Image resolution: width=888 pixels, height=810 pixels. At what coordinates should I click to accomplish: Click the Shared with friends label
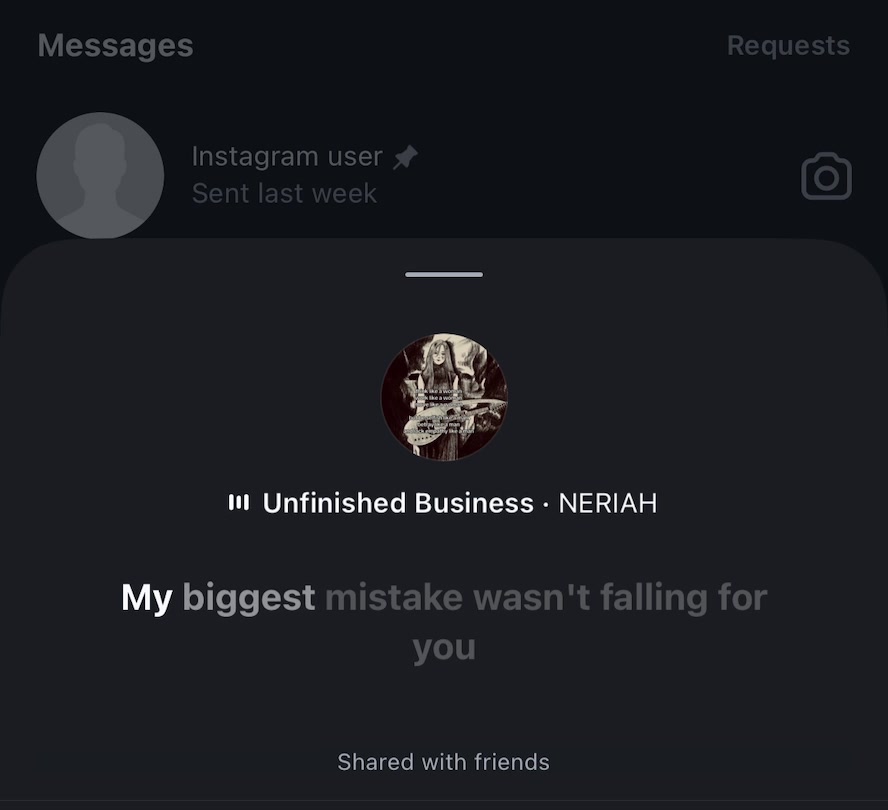pos(443,762)
